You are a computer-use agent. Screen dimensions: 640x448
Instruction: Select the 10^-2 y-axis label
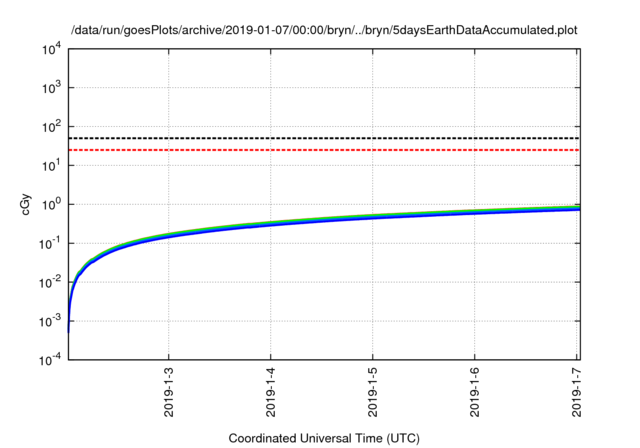[50, 282]
